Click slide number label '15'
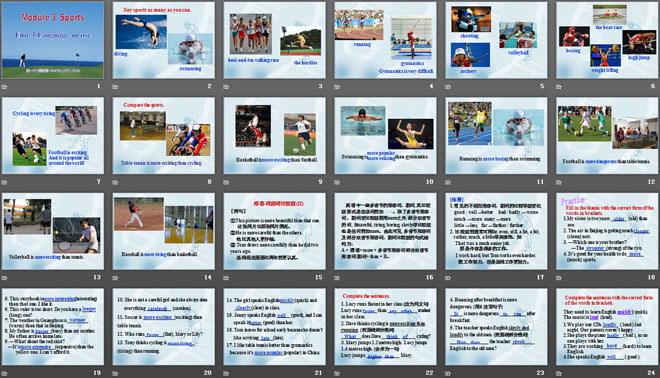Viewport: 660px width, 378px height. [319, 277]
